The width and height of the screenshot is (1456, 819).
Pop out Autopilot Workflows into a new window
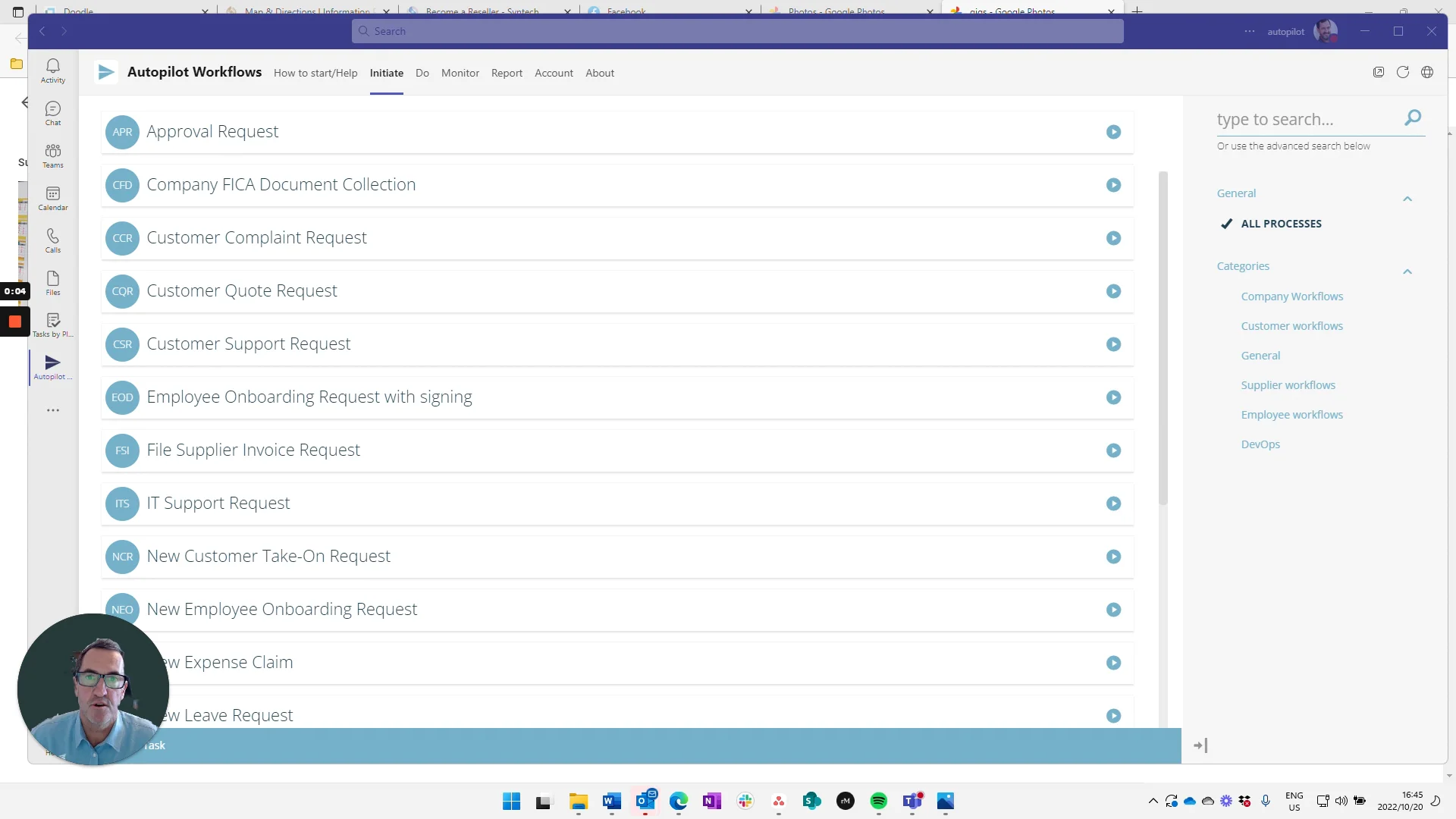tap(1379, 71)
